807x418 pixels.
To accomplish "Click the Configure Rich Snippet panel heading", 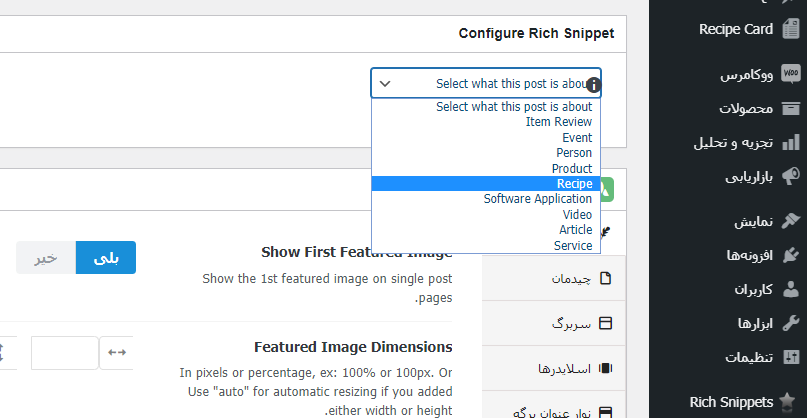I will (536, 33).
